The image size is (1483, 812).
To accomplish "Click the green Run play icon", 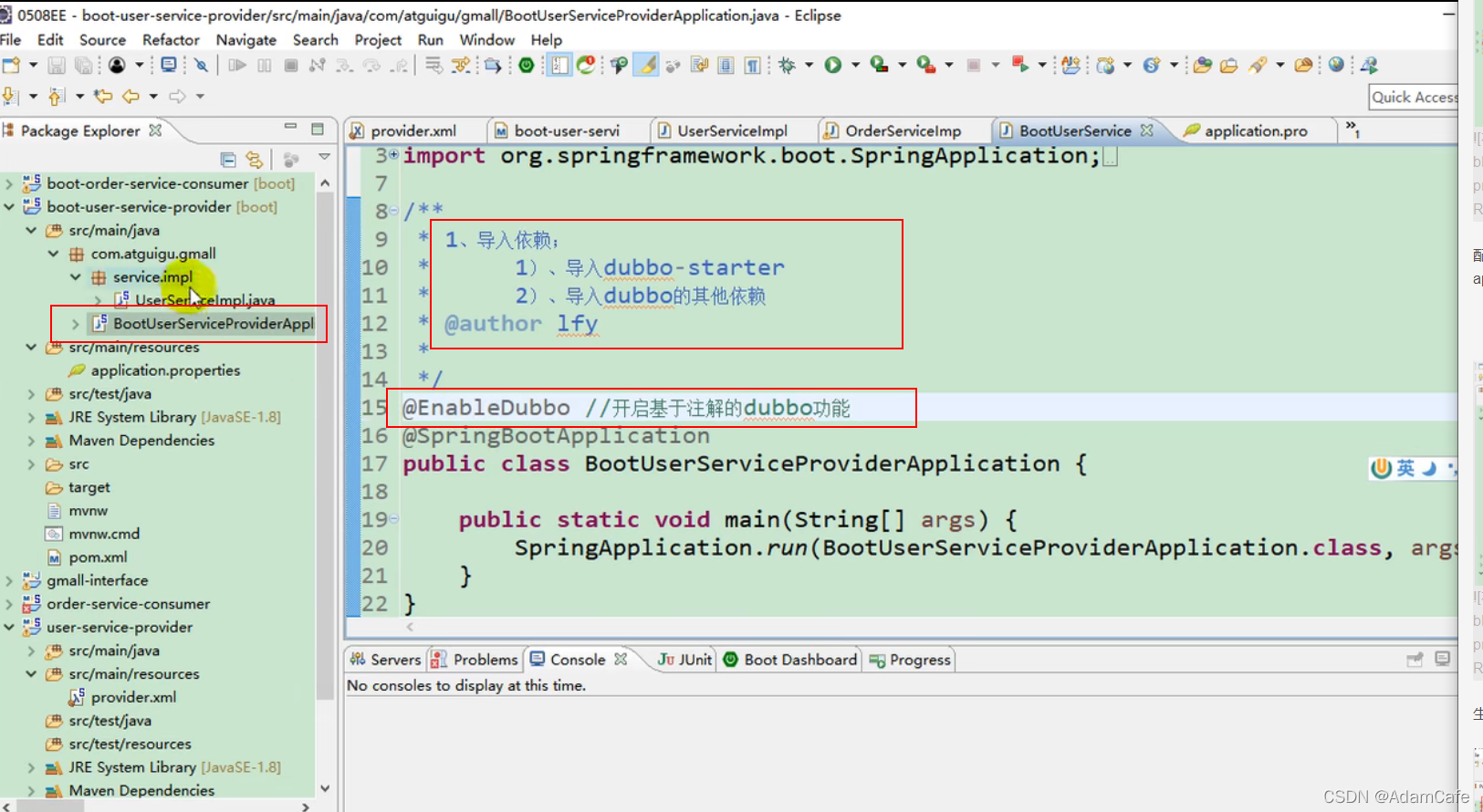I will pos(833,65).
